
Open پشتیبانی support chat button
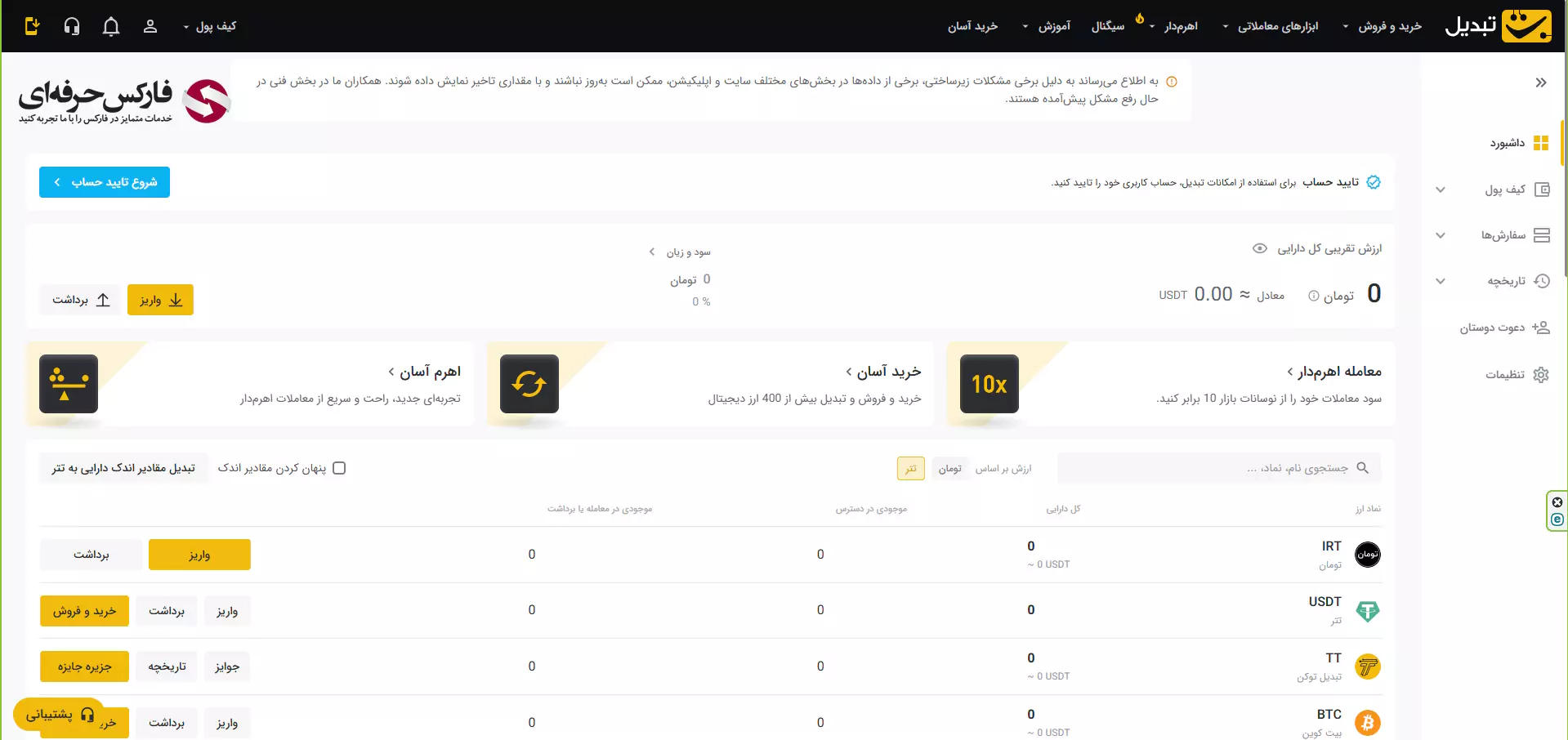[x=59, y=715]
